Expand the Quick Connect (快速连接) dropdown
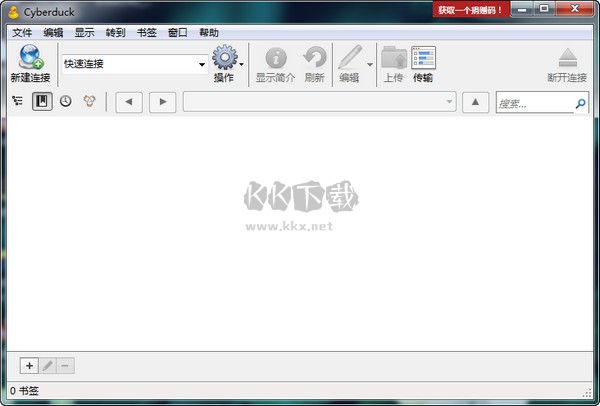 pyautogui.click(x=202, y=64)
